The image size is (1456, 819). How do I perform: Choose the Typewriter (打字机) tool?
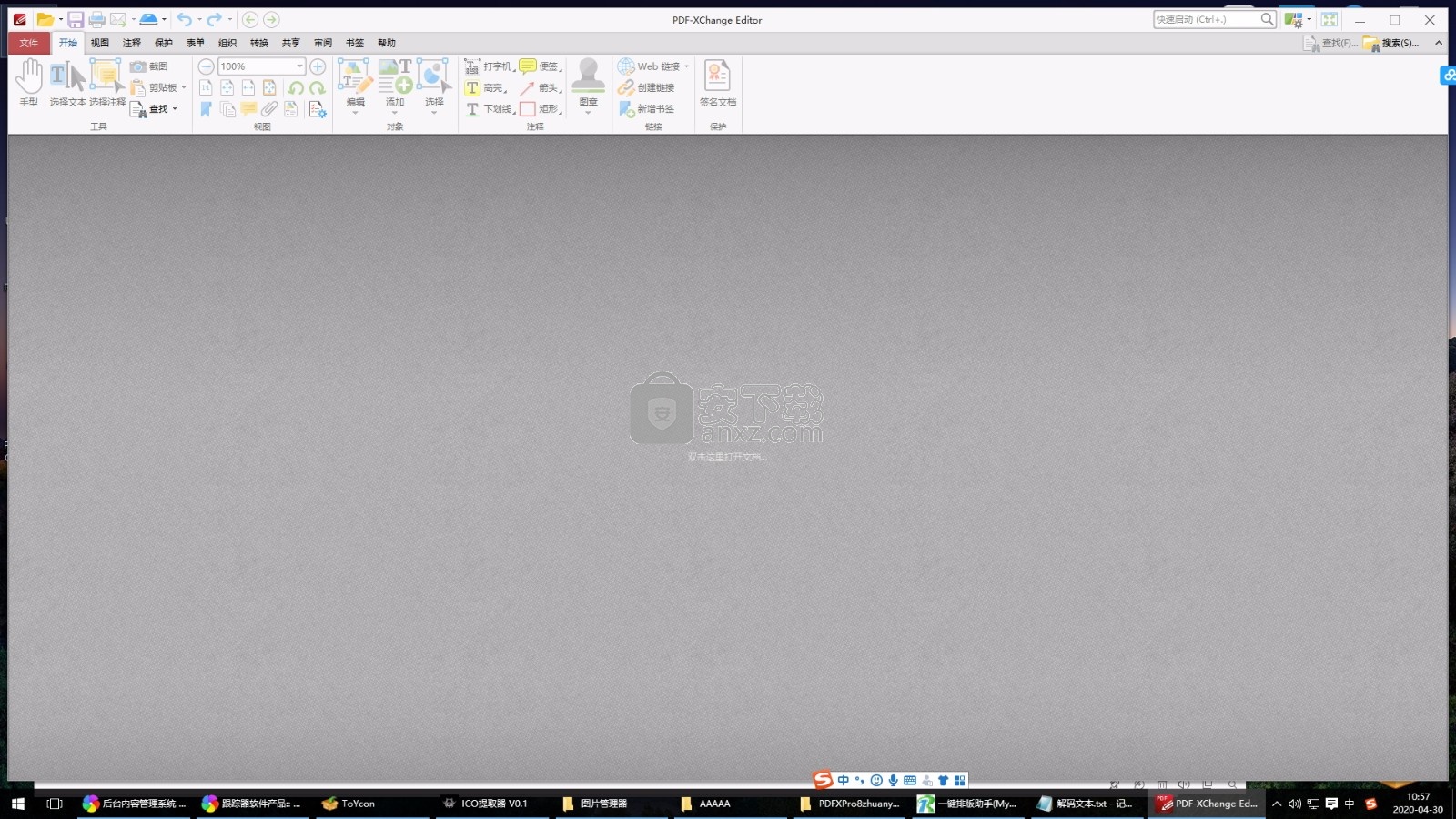pos(490,66)
